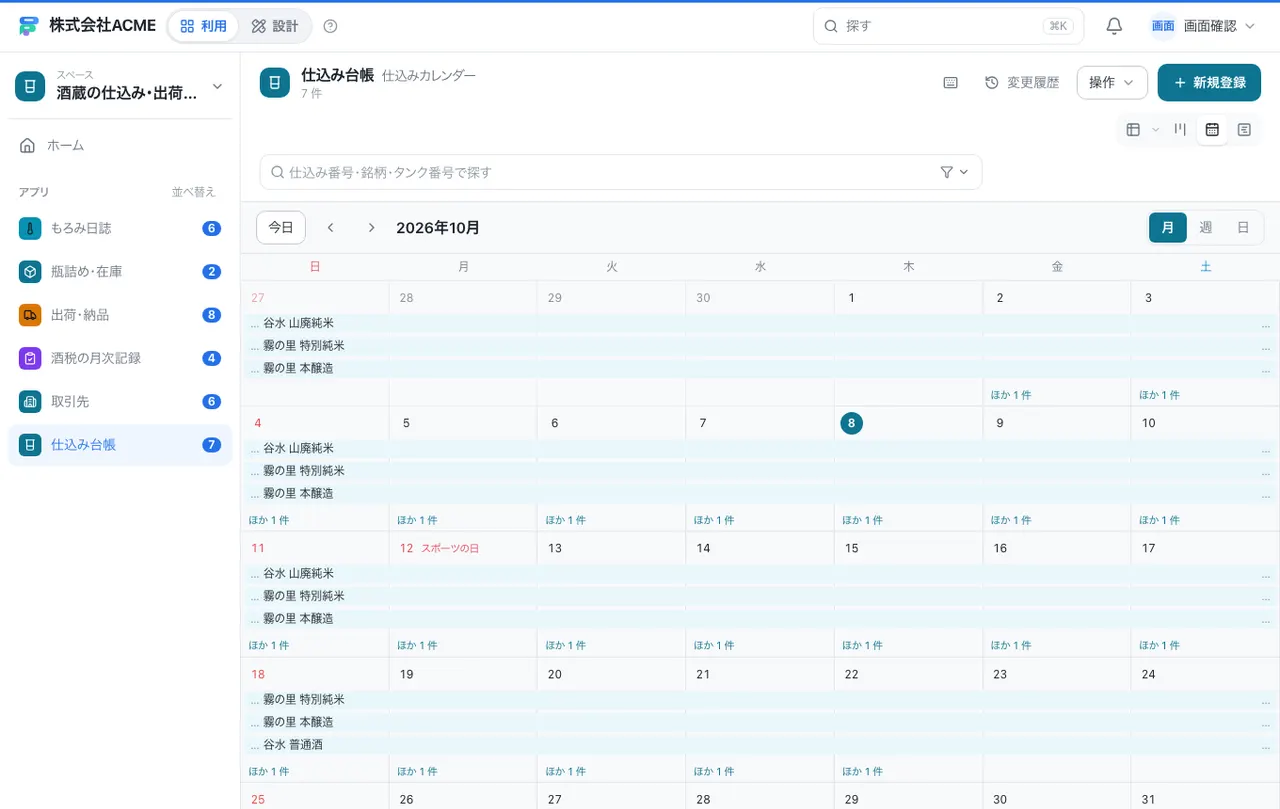The height and width of the screenshot is (809, 1280).
Task: Click ほか 1 件 under October 2
Action: 1011,395
